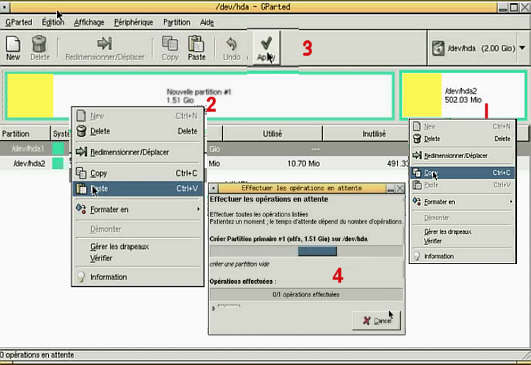Click the Paste clipboard toolbar icon
The width and height of the screenshot is (531, 365).
(x=196, y=44)
